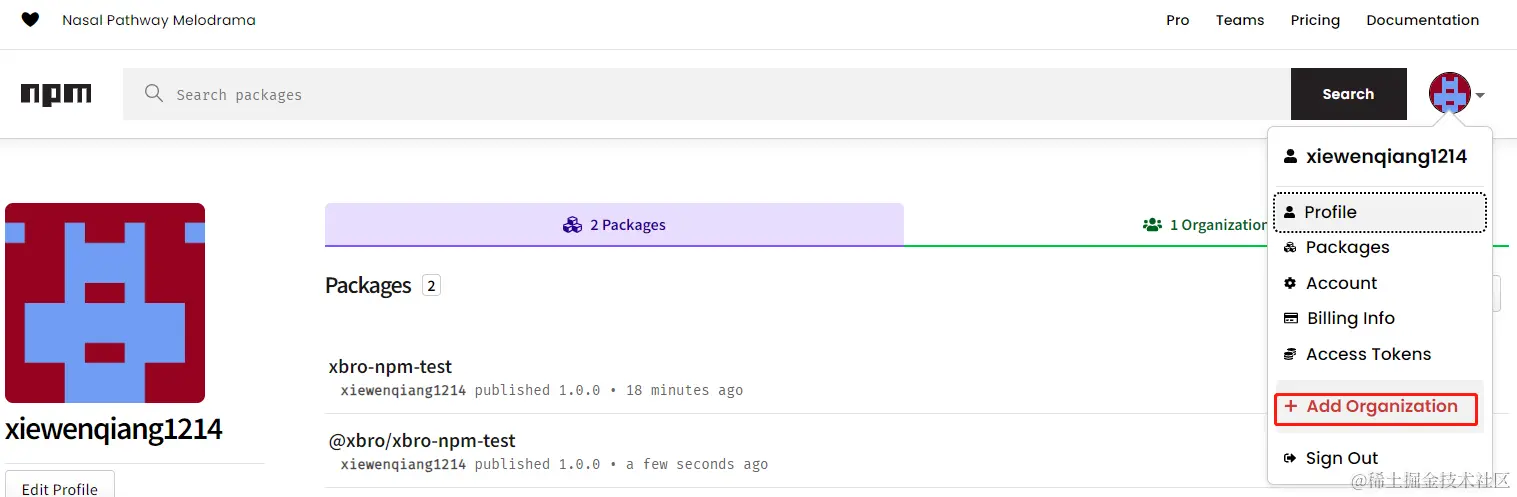Click the magnifying glass search icon

[x=153, y=94]
